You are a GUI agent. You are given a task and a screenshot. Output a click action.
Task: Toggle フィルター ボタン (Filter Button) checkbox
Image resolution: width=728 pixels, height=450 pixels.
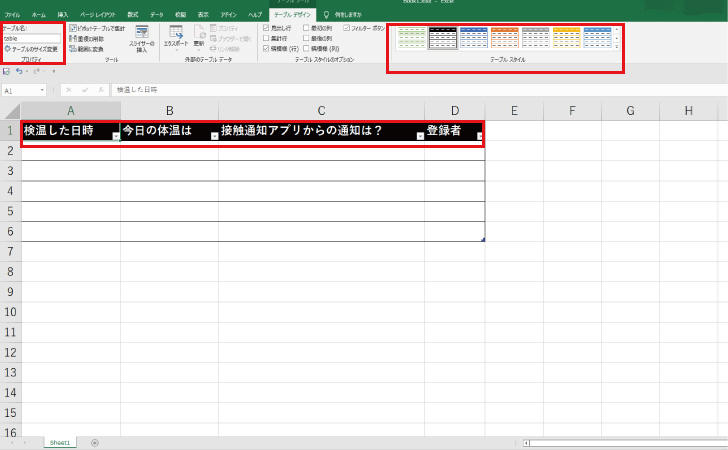click(x=346, y=28)
